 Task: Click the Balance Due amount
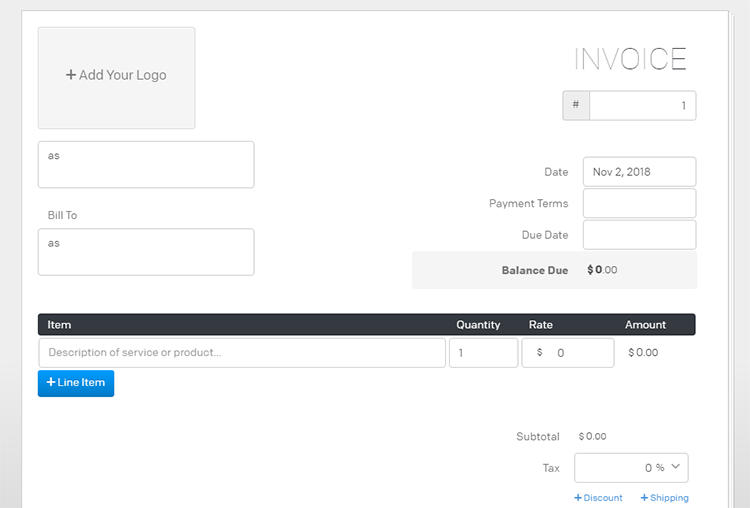[602, 270]
